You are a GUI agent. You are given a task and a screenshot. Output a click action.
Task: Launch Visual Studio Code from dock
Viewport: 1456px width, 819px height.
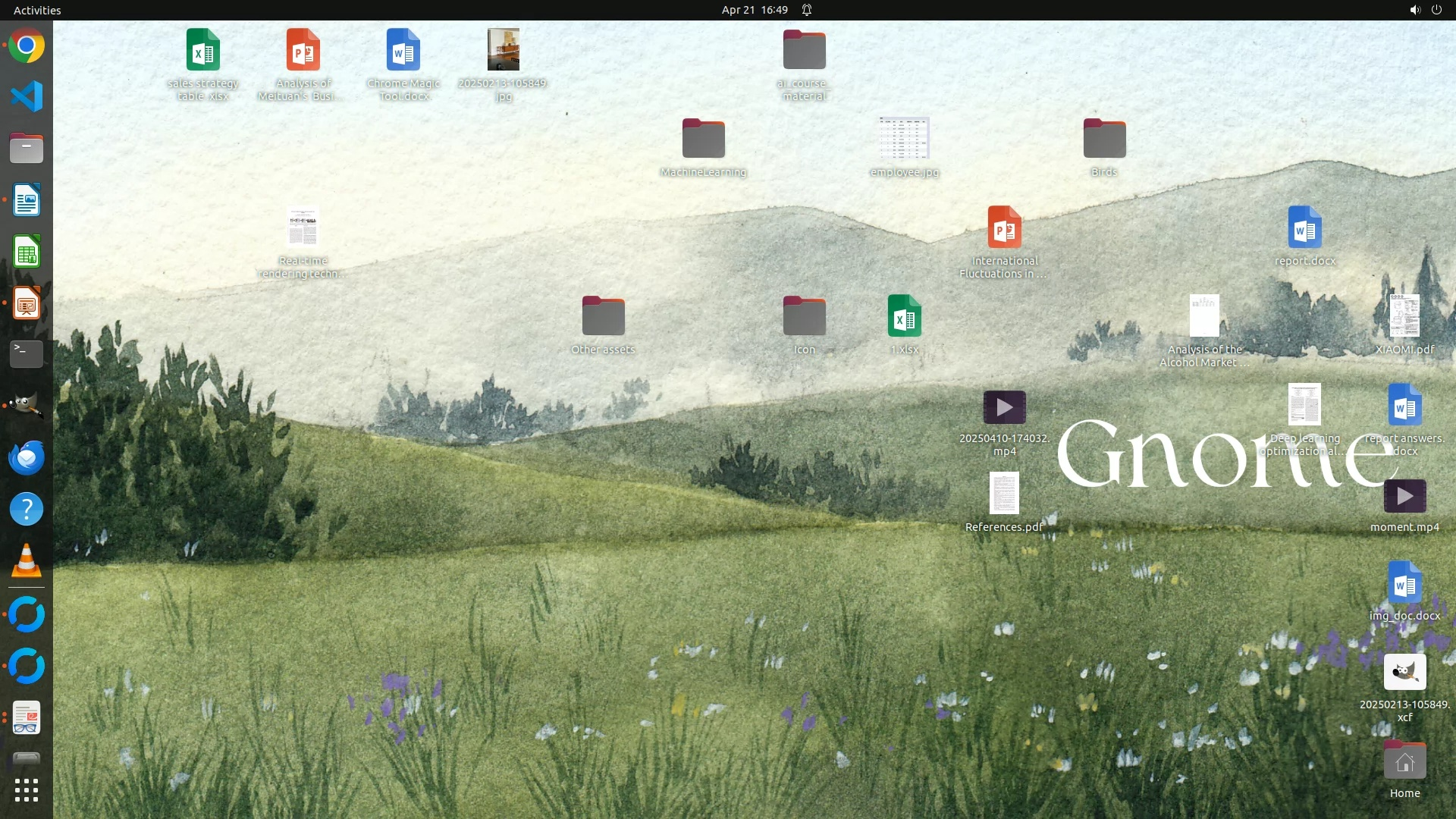[27, 97]
